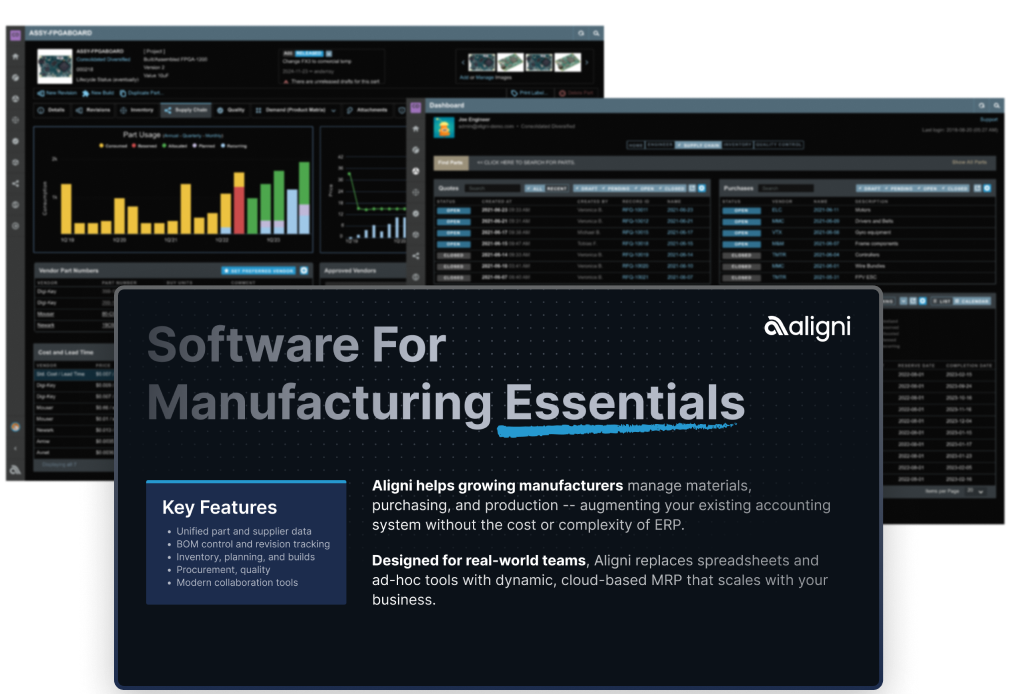Viewport: 1018px width, 694px height.
Task: Click the Consumed legend color swatch
Action: (100, 146)
